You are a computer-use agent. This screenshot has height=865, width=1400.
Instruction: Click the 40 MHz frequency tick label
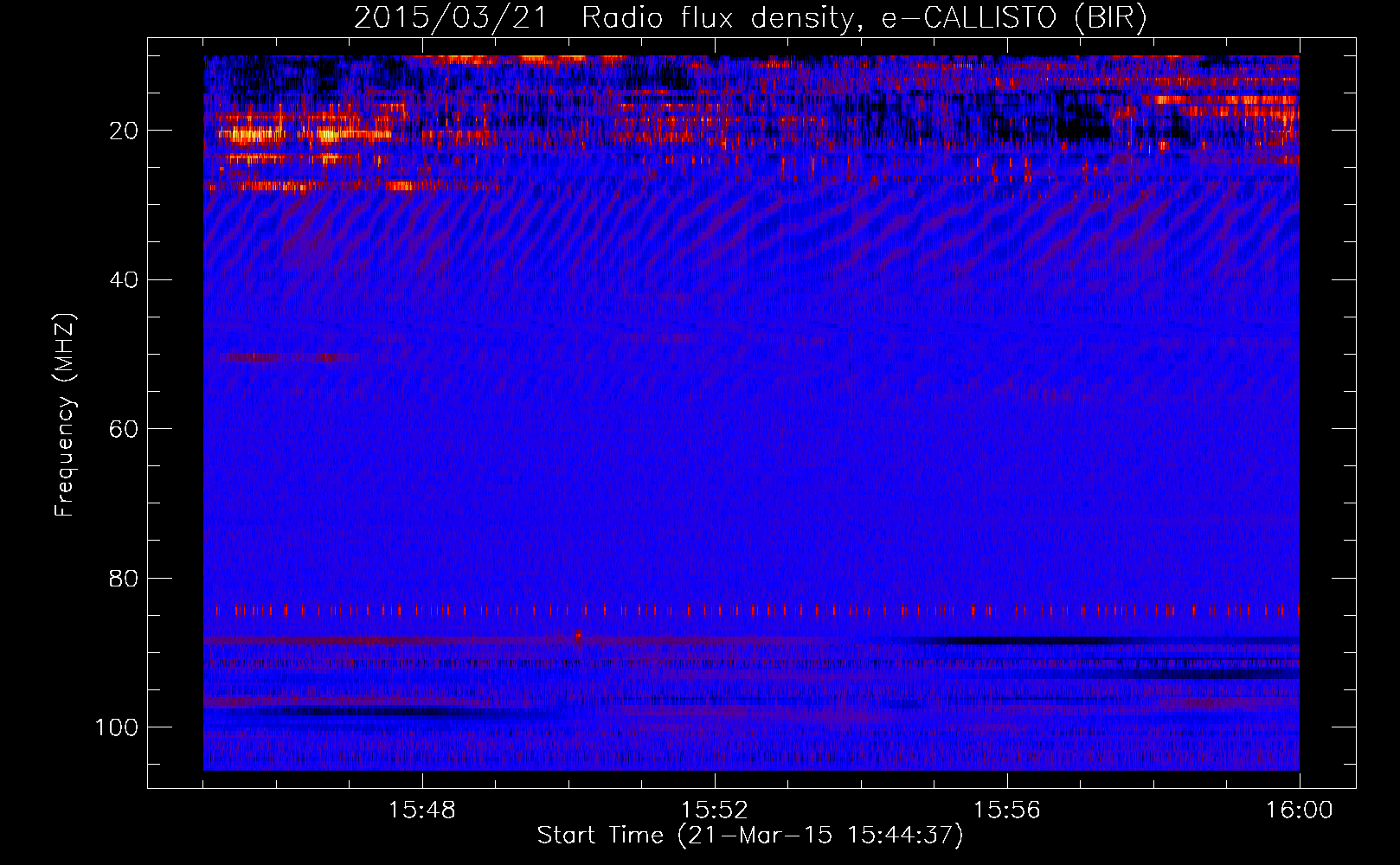[x=125, y=280]
